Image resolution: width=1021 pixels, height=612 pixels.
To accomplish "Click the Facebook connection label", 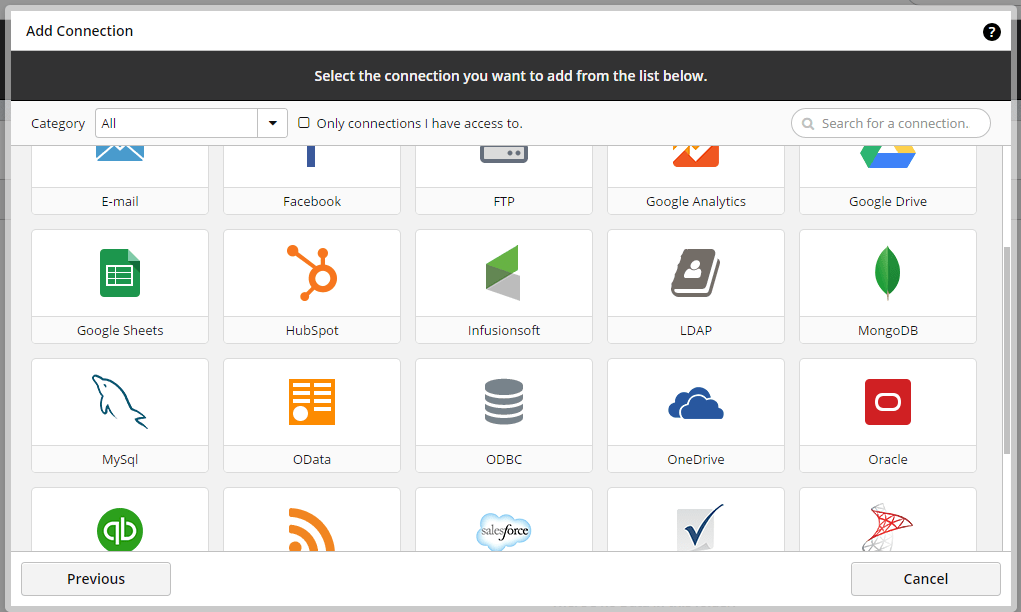I will pos(312,201).
